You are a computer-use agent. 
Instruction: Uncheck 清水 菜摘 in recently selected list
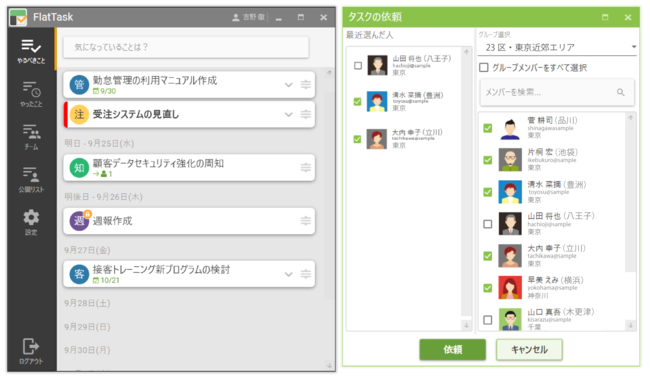click(x=357, y=102)
